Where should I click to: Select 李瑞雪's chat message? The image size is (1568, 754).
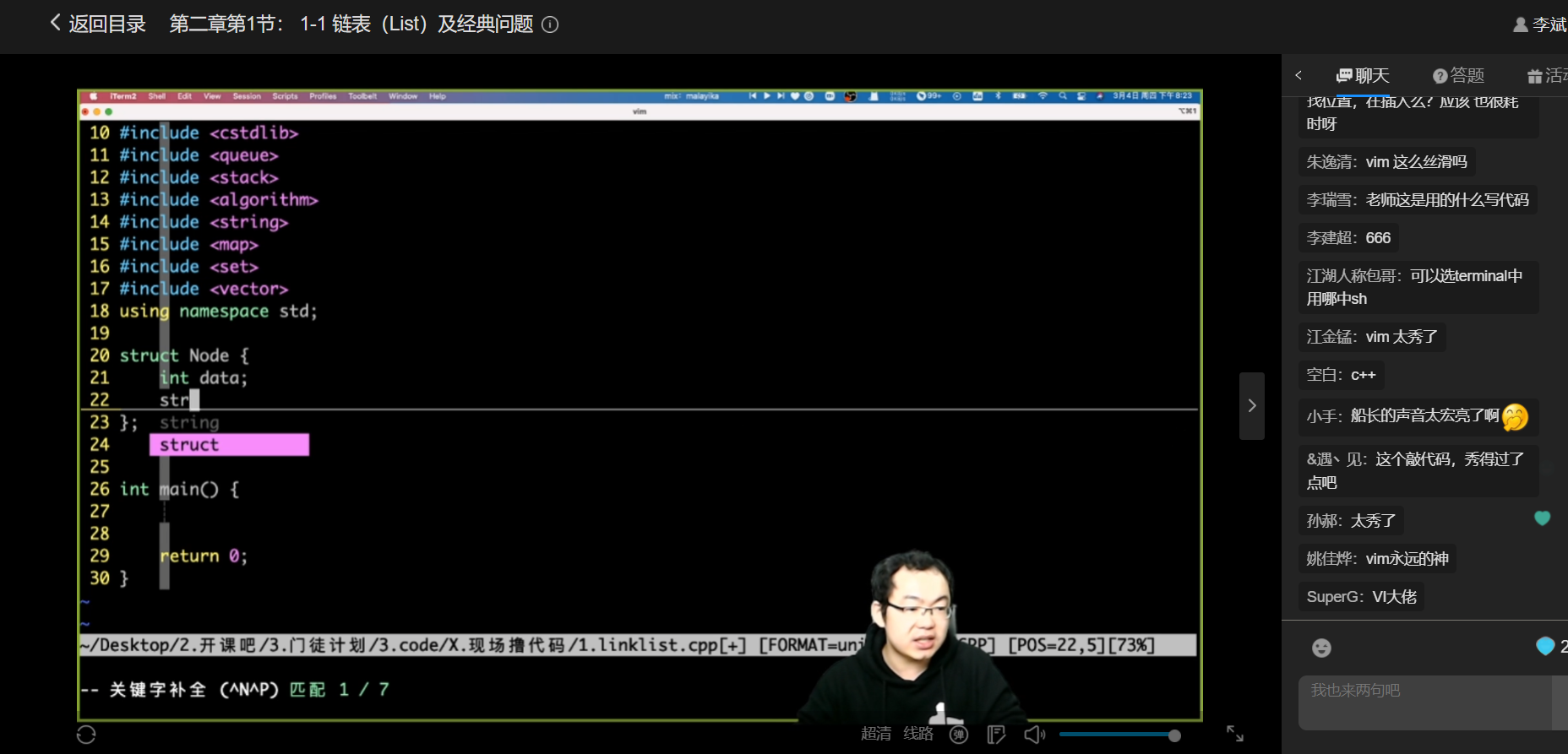pyautogui.click(x=1418, y=200)
